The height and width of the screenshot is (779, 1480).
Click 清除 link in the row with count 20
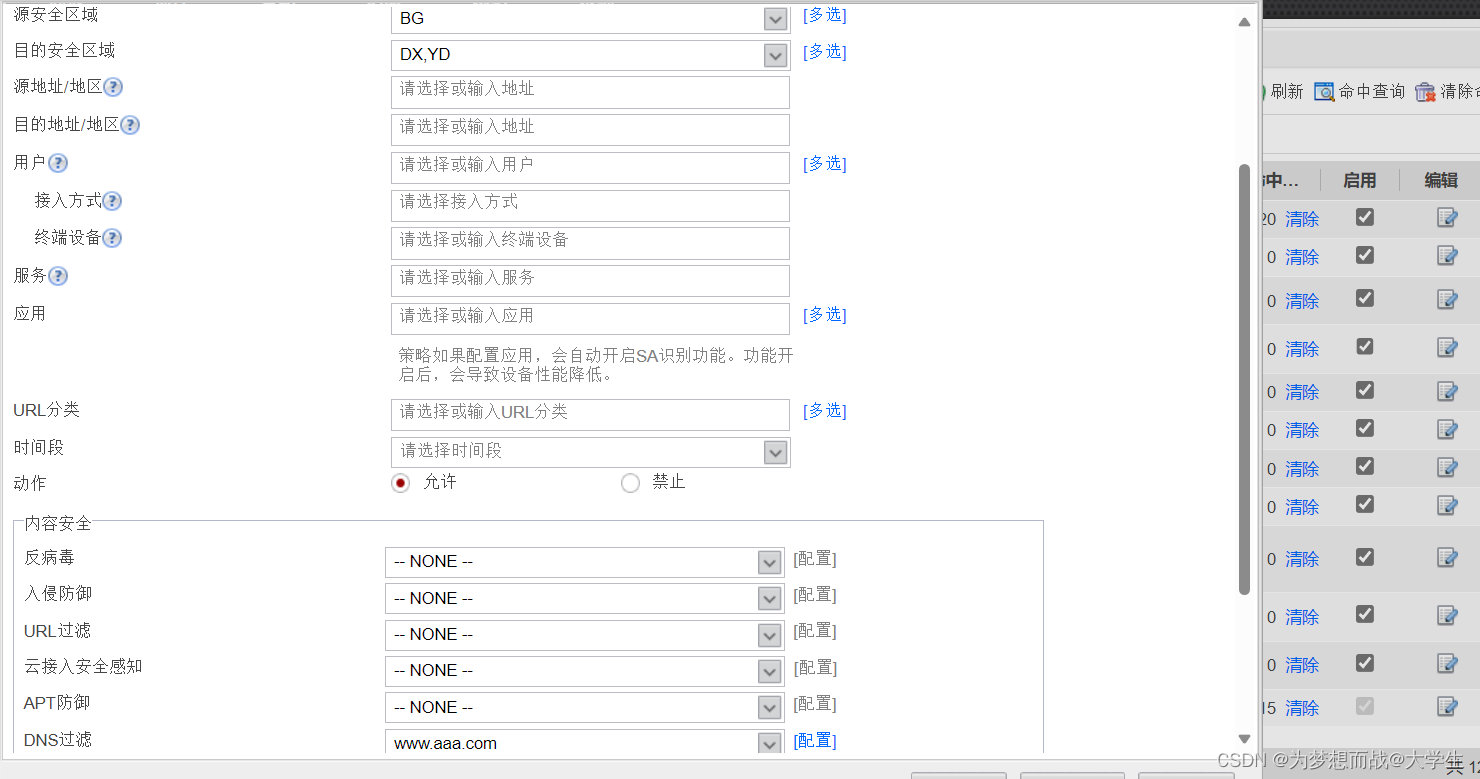(x=1302, y=219)
